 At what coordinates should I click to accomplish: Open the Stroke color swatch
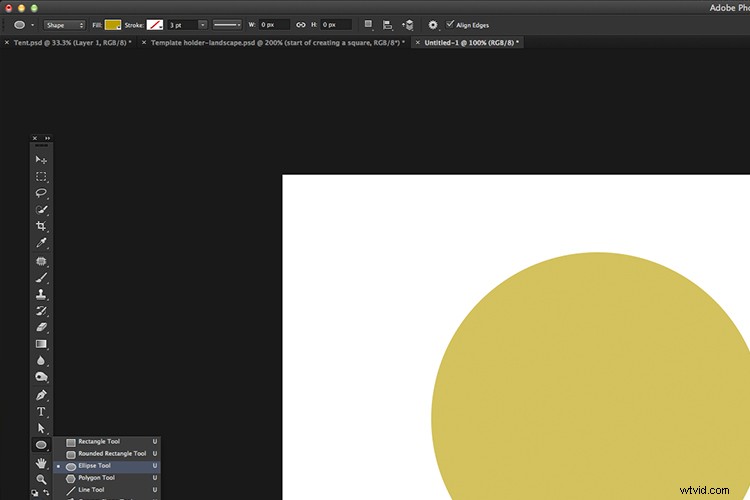click(154, 25)
